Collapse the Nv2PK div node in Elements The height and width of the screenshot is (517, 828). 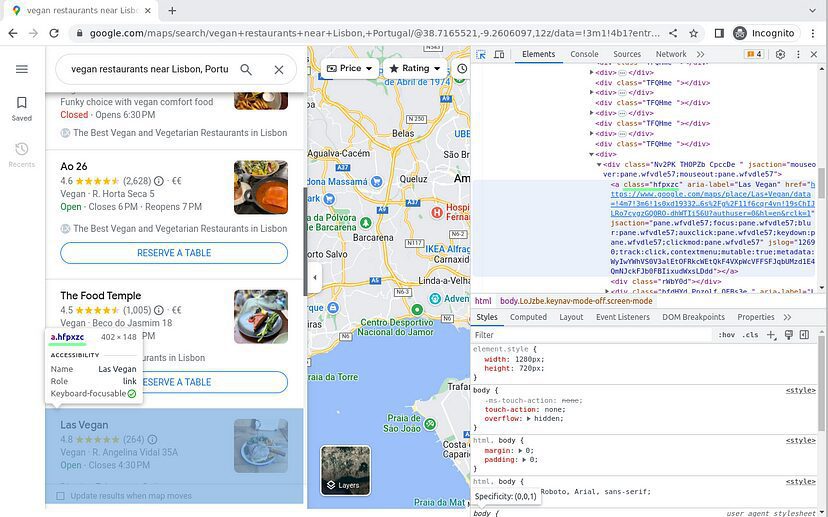(603, 164)
